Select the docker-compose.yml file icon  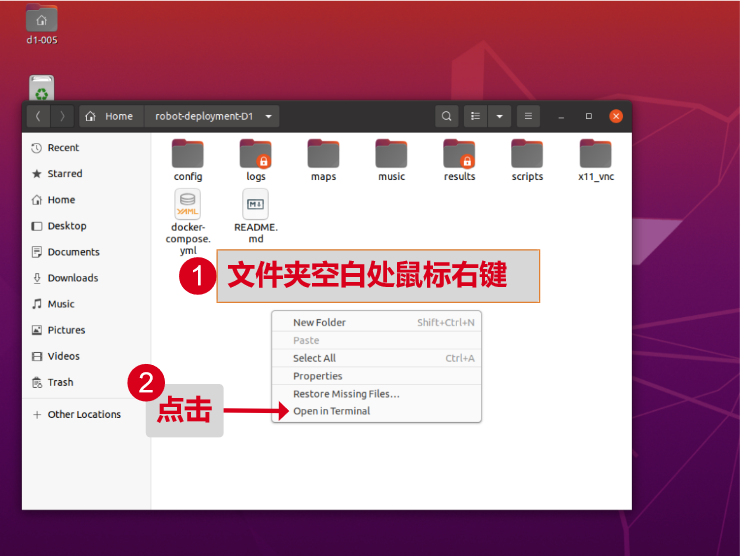pos(188,204)
